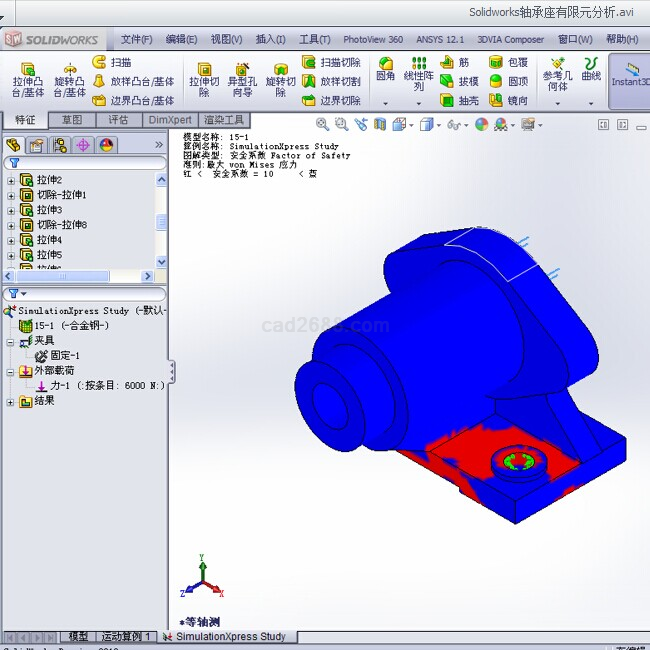The height and width of the screenshot is (650, 650).
Task: Expand the 拉伸2 feature node
Action: pos(11,180)
